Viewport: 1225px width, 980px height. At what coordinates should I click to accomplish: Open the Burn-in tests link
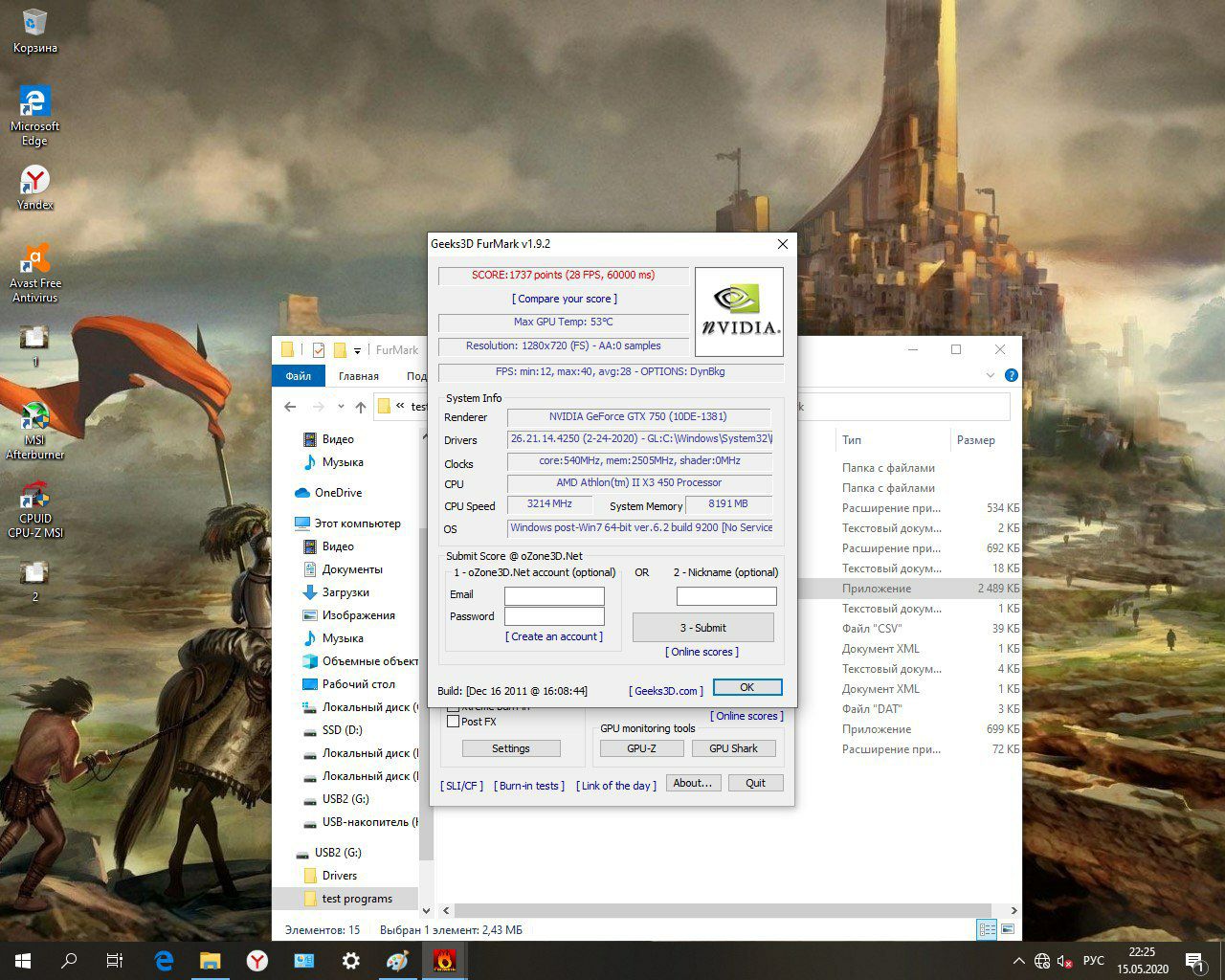coord(529,786)
